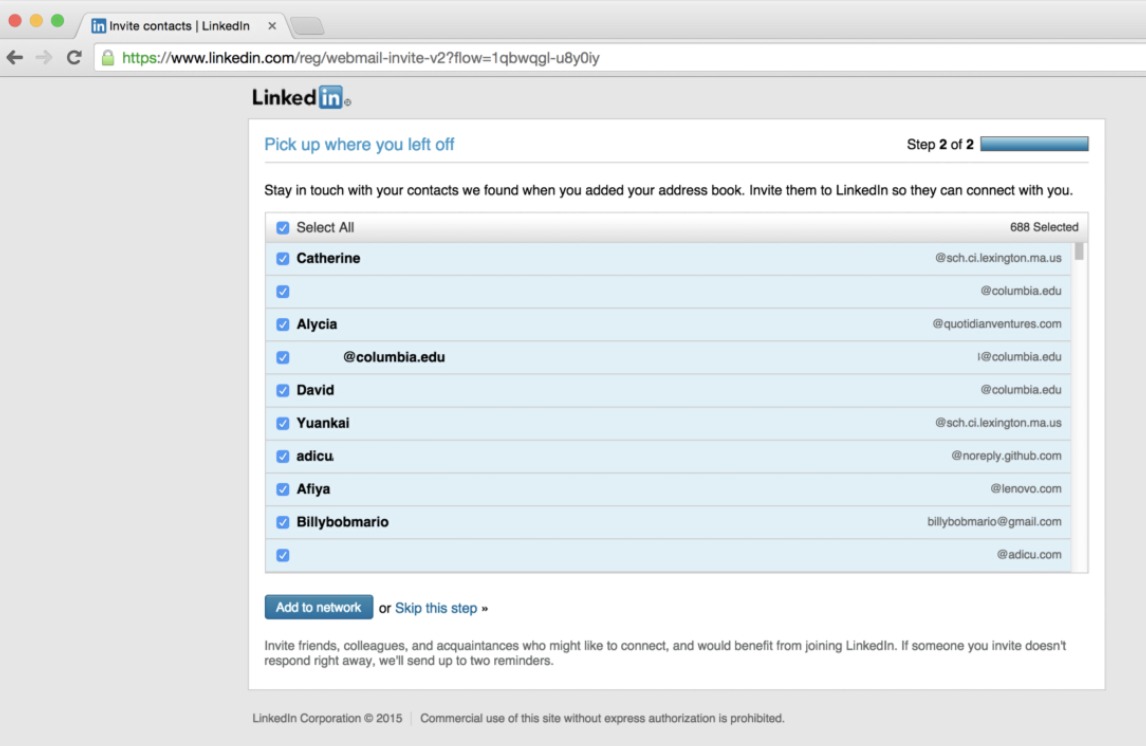Reload the page with the refresh icon
The width and height of the screenshot is (1146, 746).
pyautogui.click(x=74, y=58)
